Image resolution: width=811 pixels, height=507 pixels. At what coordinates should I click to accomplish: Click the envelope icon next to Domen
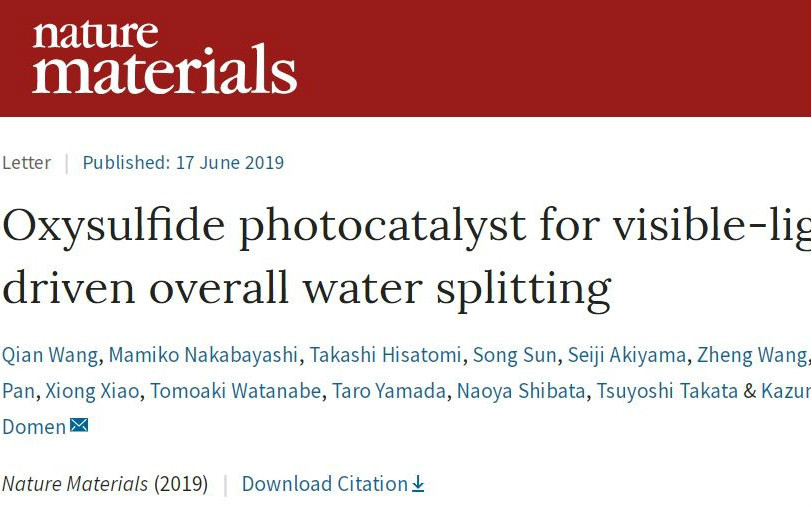click(79, 425)
